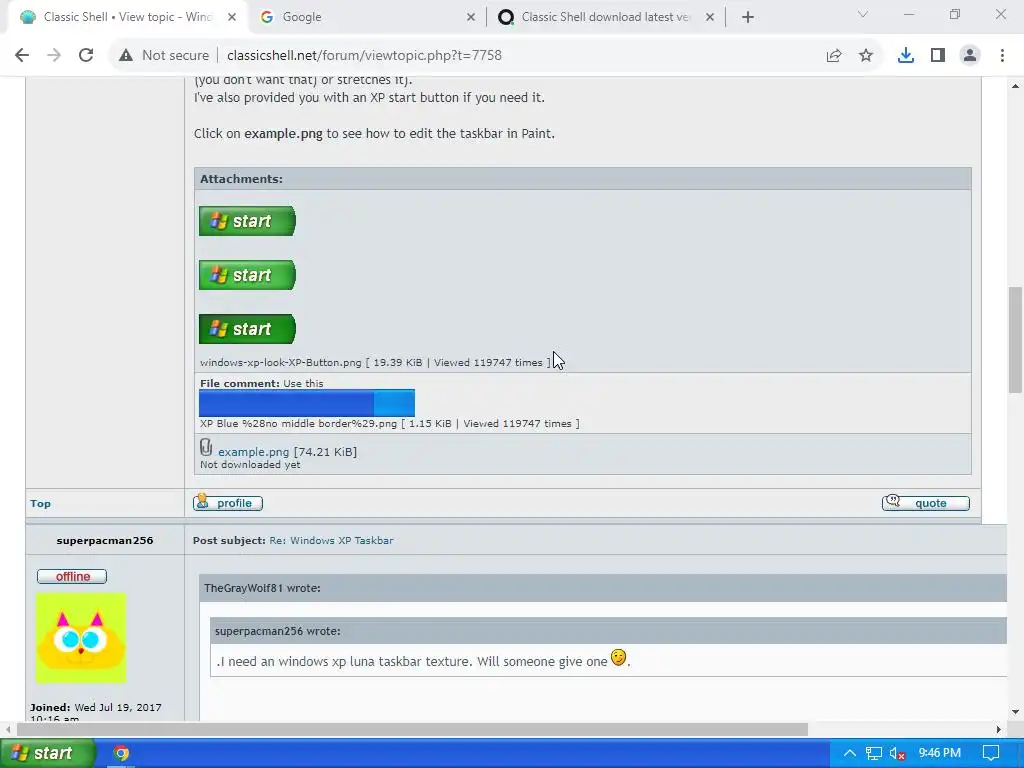Click the vertical scrollbar down arrow
Viewport: 1024px width, 768px height.
point(1015,712)
